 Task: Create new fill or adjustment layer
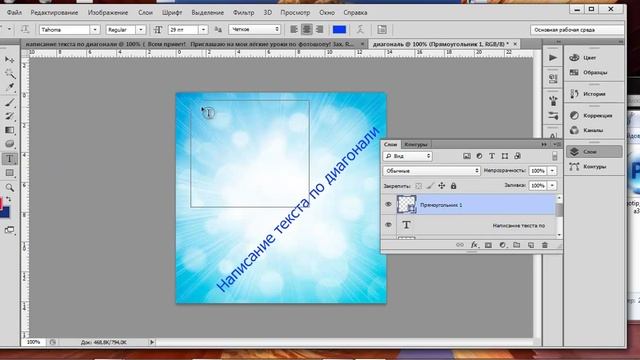(x=502, y=245)
